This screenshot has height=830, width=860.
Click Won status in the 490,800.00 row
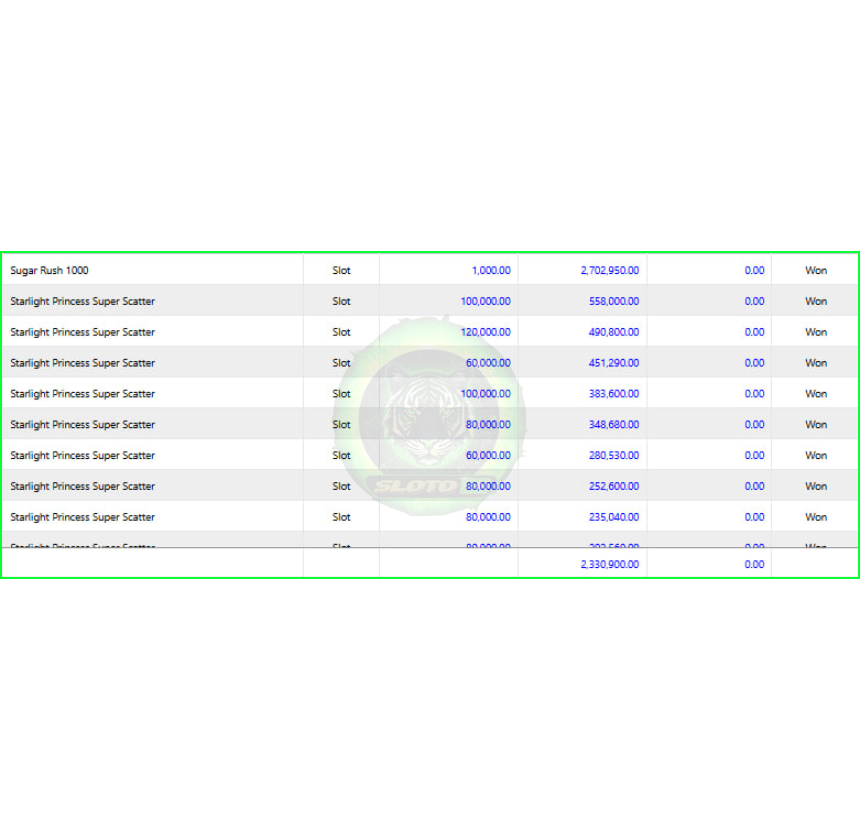pyautogui.click(x=816, y=332)
